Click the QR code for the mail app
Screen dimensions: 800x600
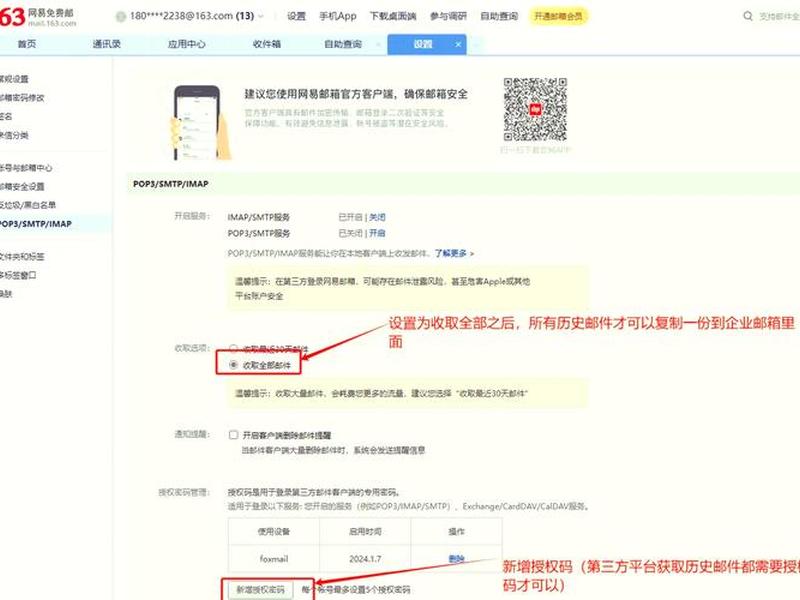coord(535,110)
